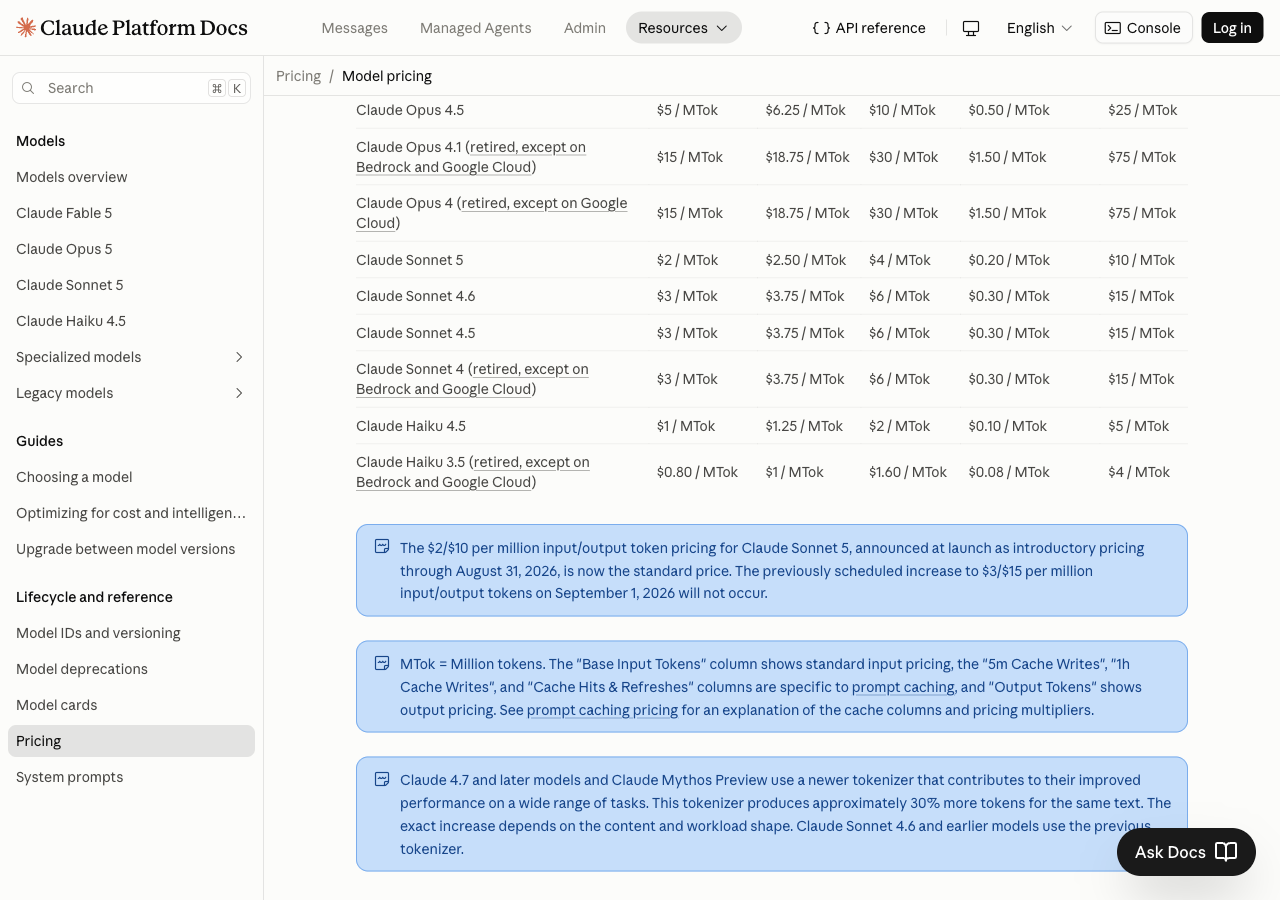Click the Log in button

pyautogui.click(x=1232, y=28)
